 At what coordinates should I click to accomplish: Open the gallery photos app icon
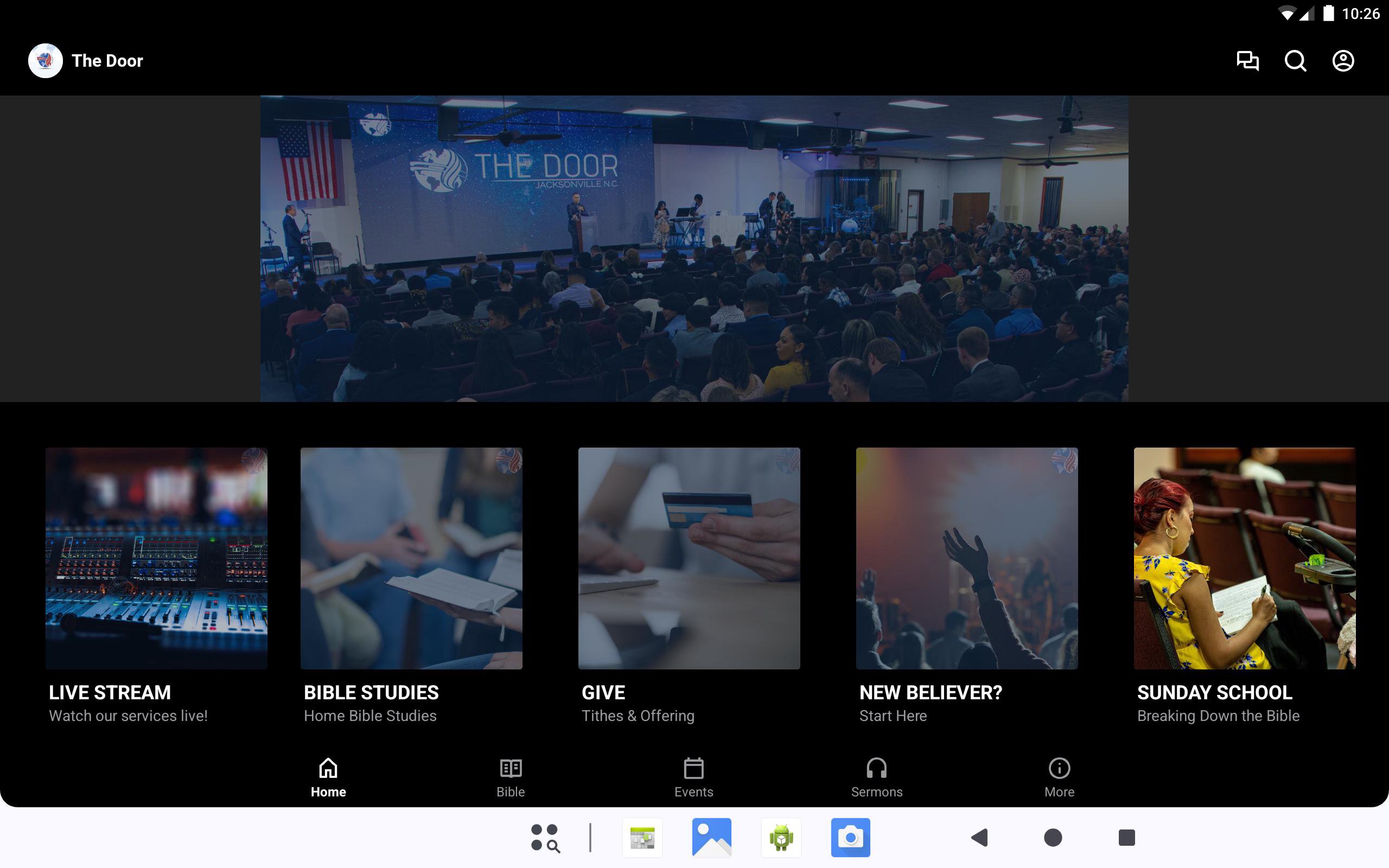(x=711, y=838)
